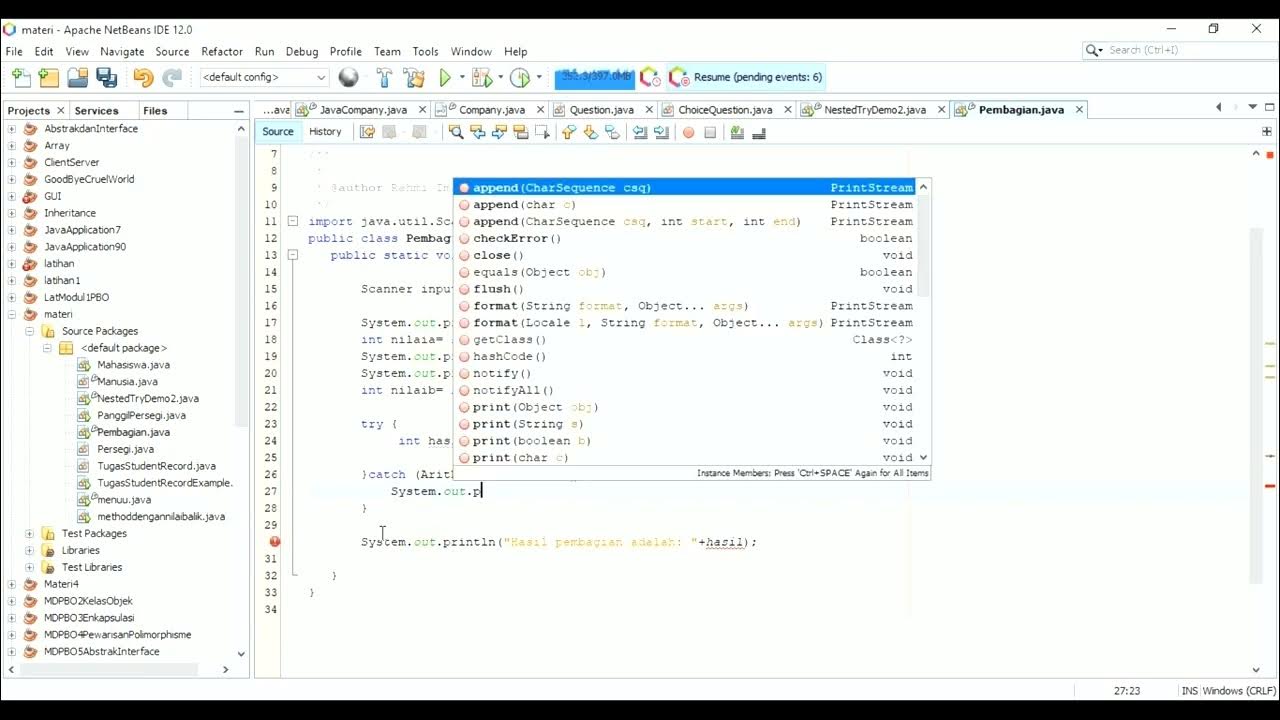Collapse the Source Packages node
Image resolution: width=1280 pixels, height=720 pixels.
pyautogui.click(x=30, y=331)
